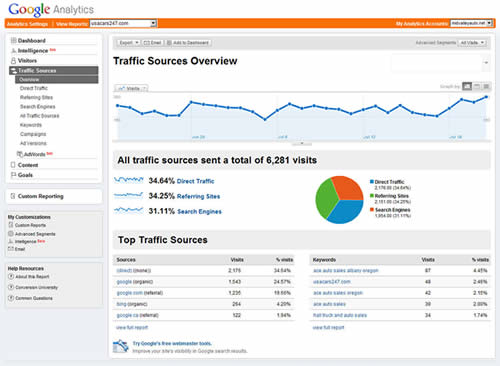Click view full report under Keywords table
The image size is (500, 366).
click(328, 327)
